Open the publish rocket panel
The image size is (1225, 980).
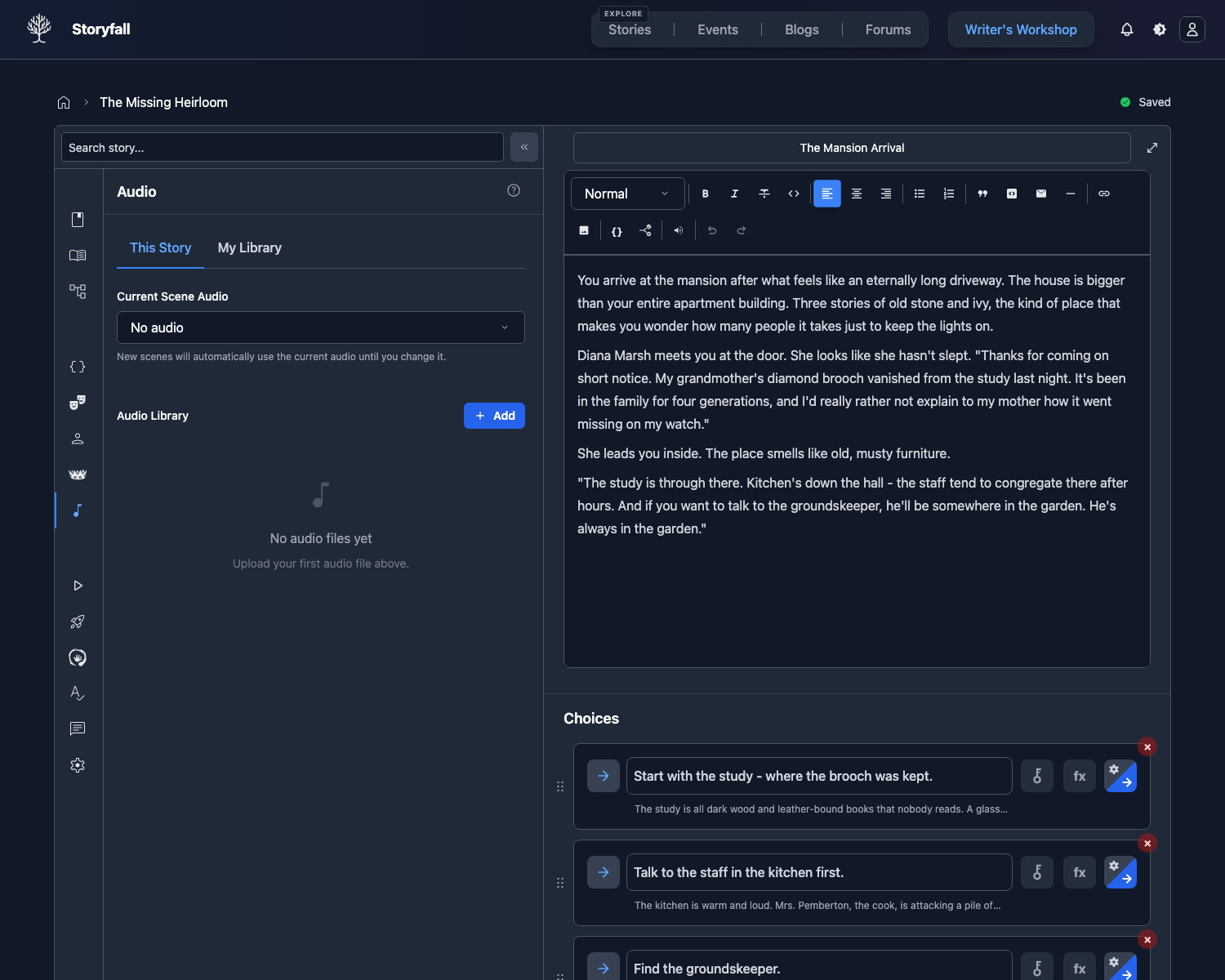click(78, 621)
